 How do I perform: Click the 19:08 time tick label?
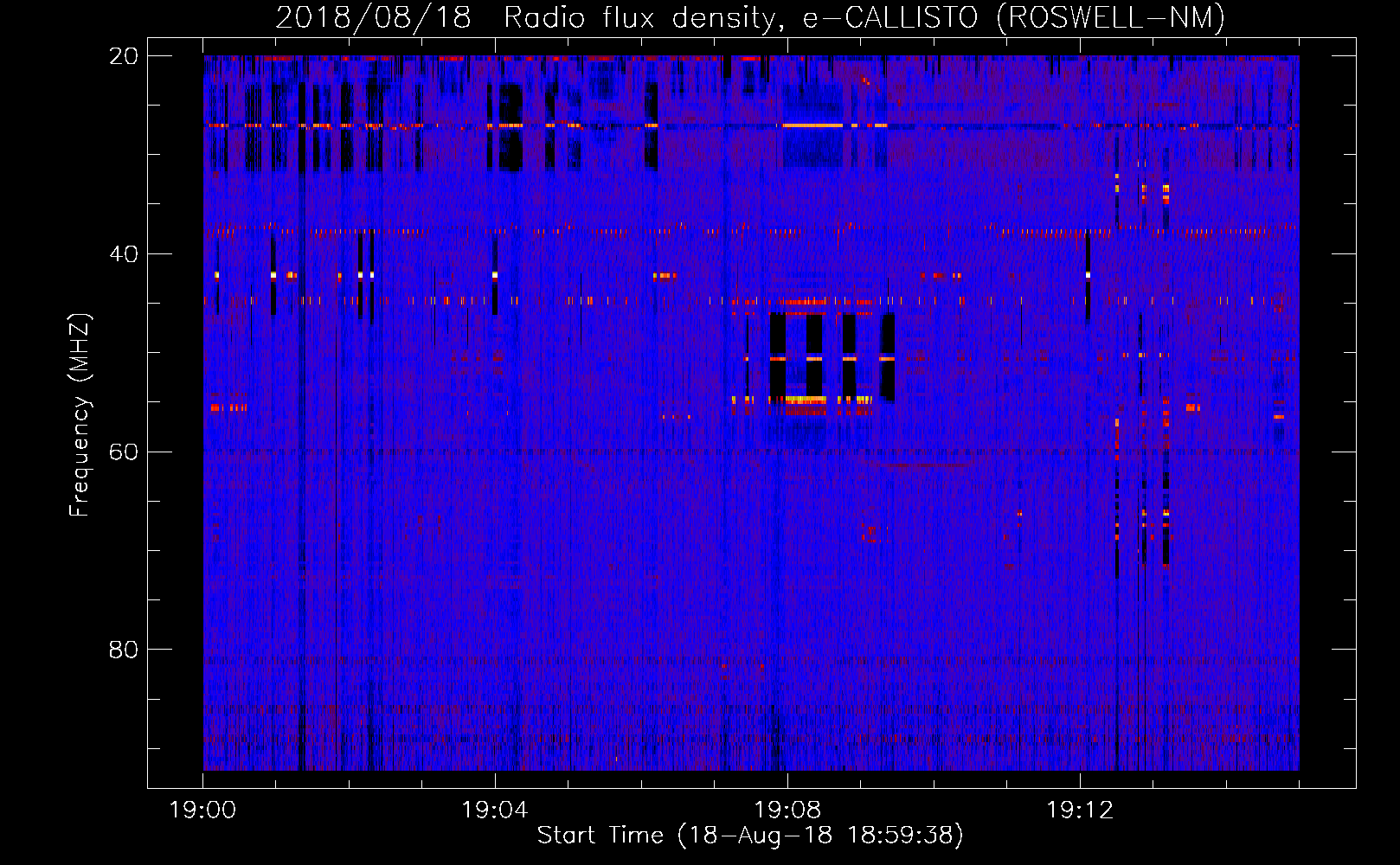(787, 811)
